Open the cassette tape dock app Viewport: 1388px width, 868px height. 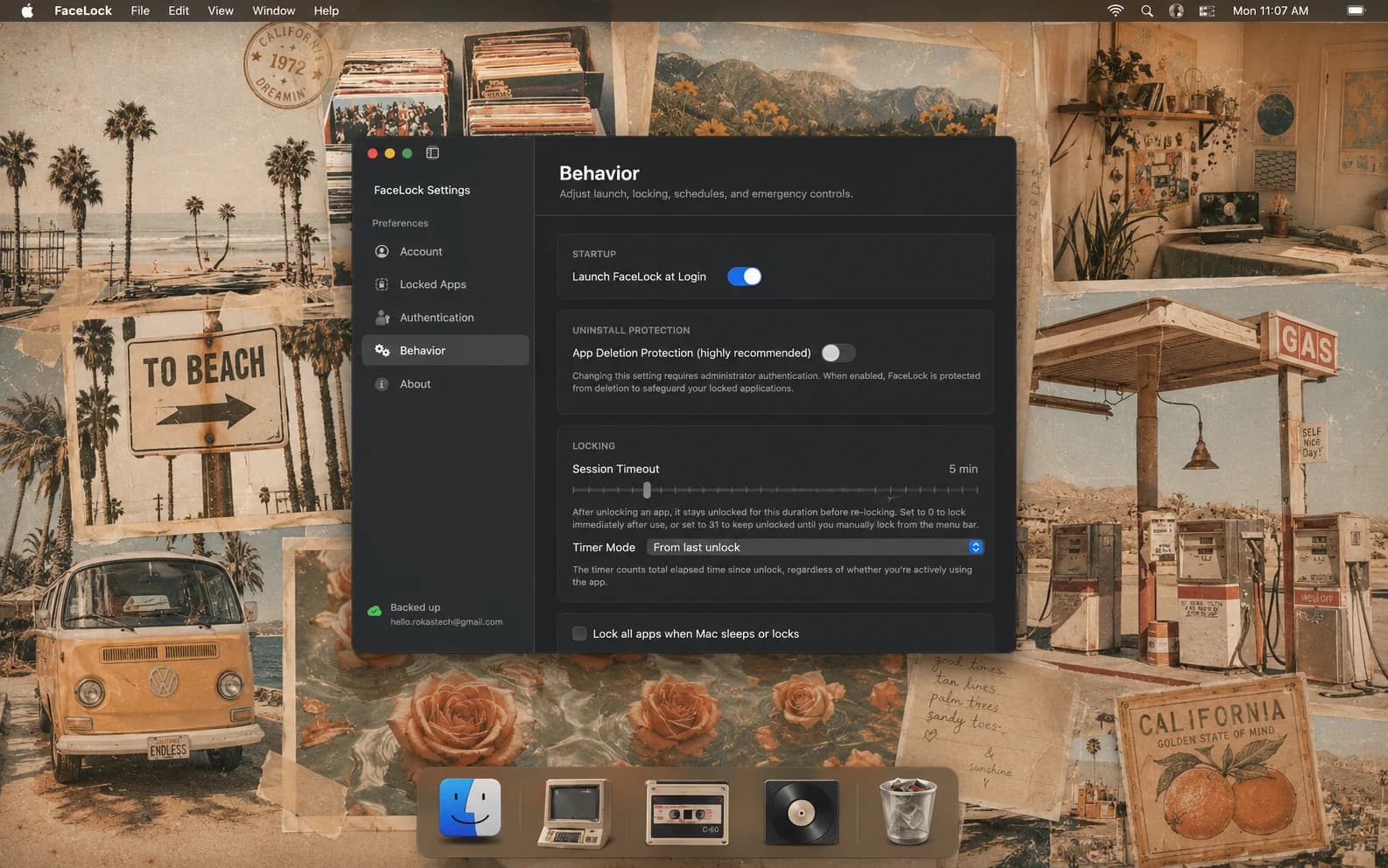[x=687, y=813]
